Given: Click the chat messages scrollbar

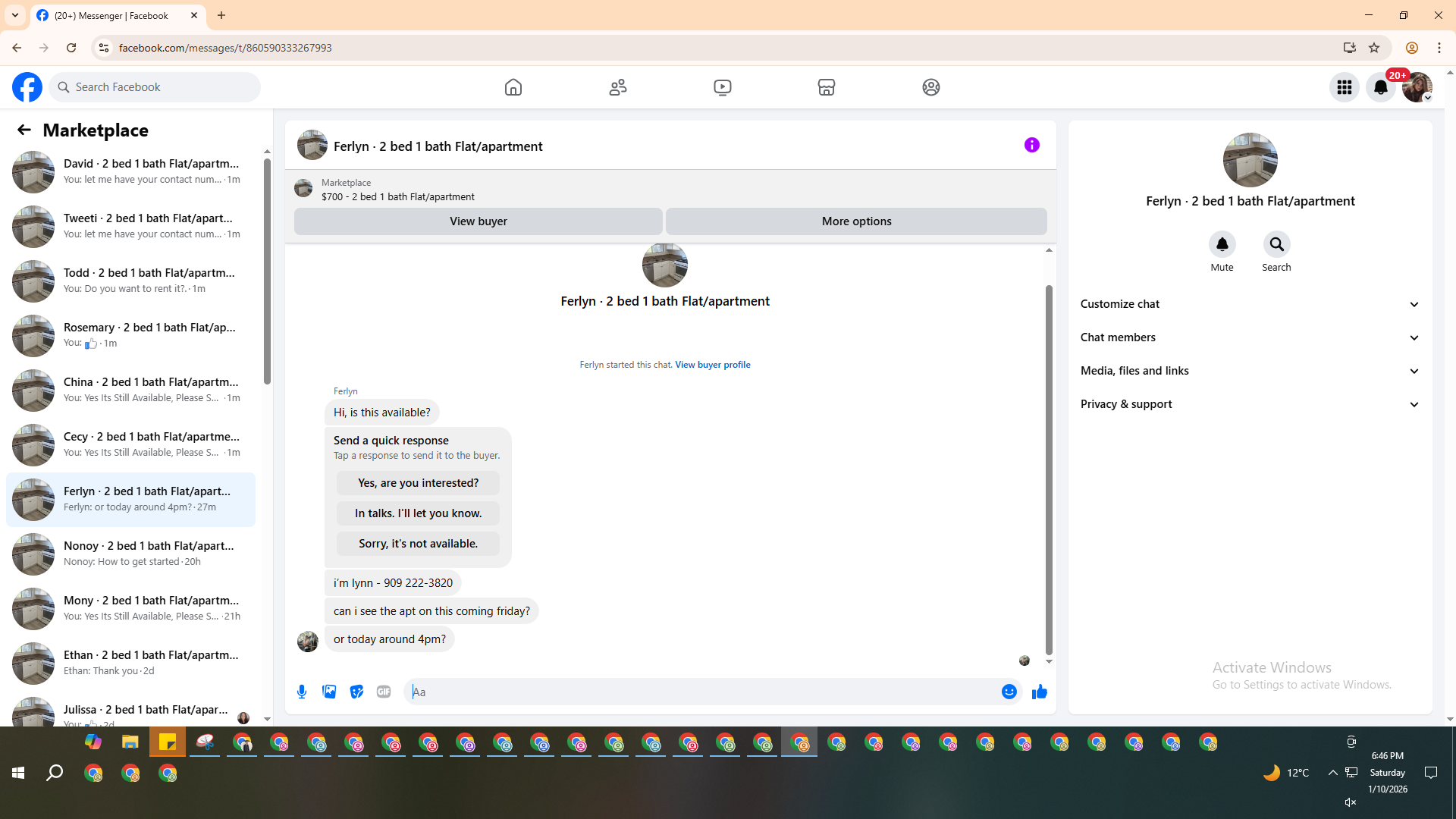Looking at the screenshot, I should (1049, 470).
